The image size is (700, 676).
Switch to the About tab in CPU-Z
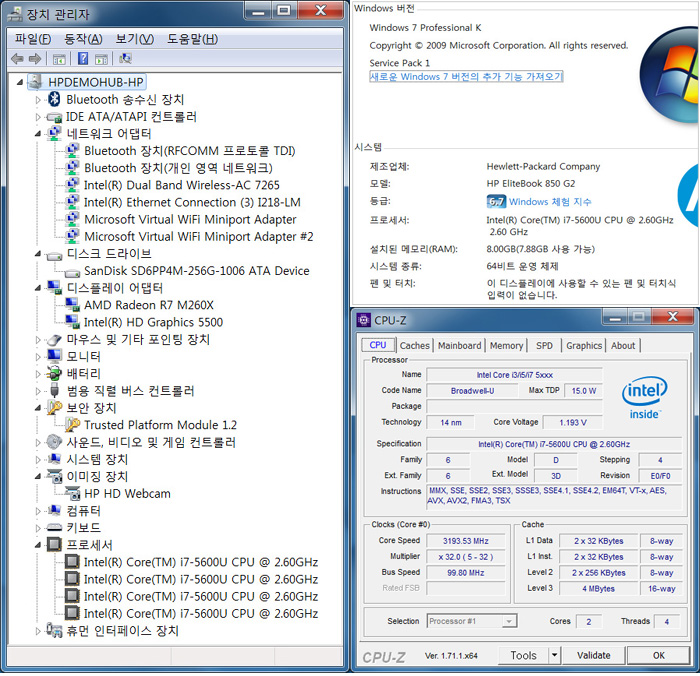[x=623, y=346]
